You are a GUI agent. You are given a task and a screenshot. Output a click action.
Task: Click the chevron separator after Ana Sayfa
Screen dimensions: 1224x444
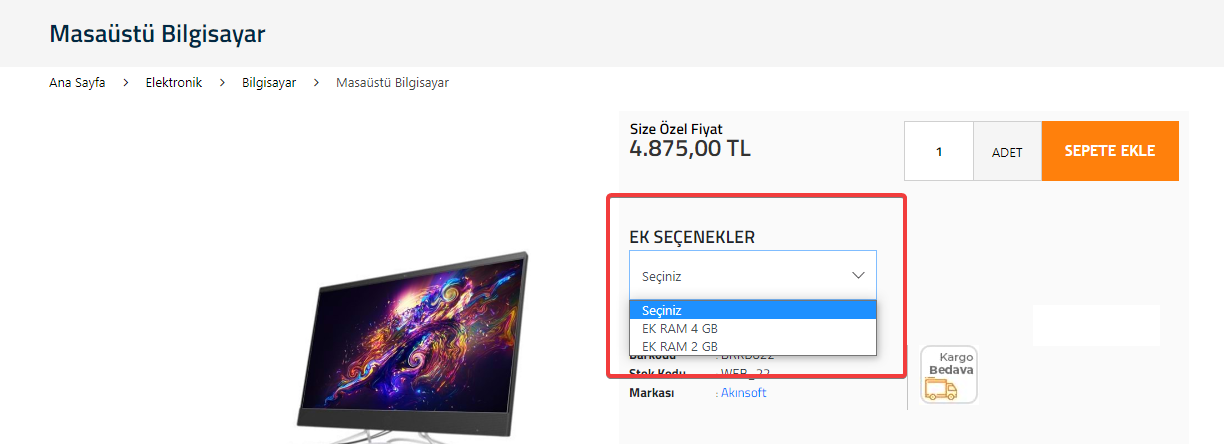pos(126,83)
